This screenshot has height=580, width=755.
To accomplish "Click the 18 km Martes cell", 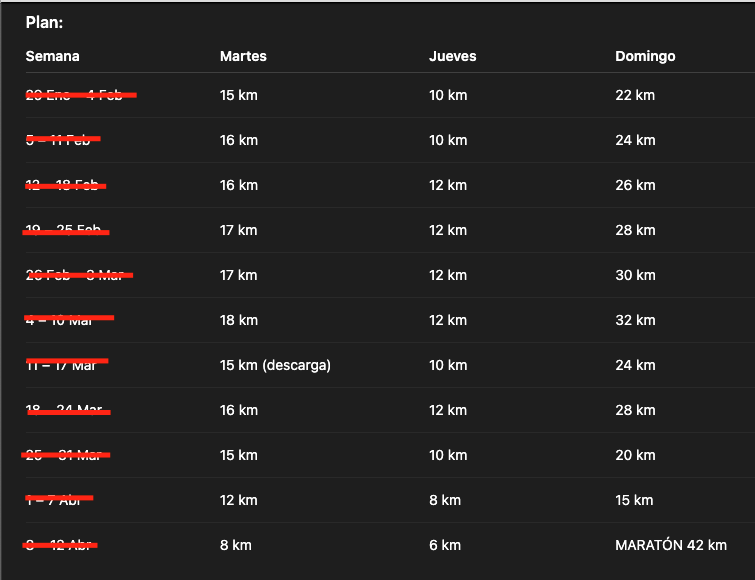I will point(239,320).
